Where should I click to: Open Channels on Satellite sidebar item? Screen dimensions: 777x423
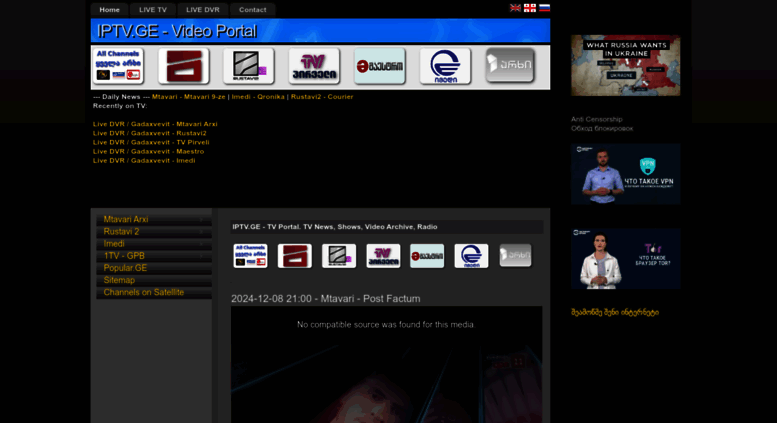[154, 292]
